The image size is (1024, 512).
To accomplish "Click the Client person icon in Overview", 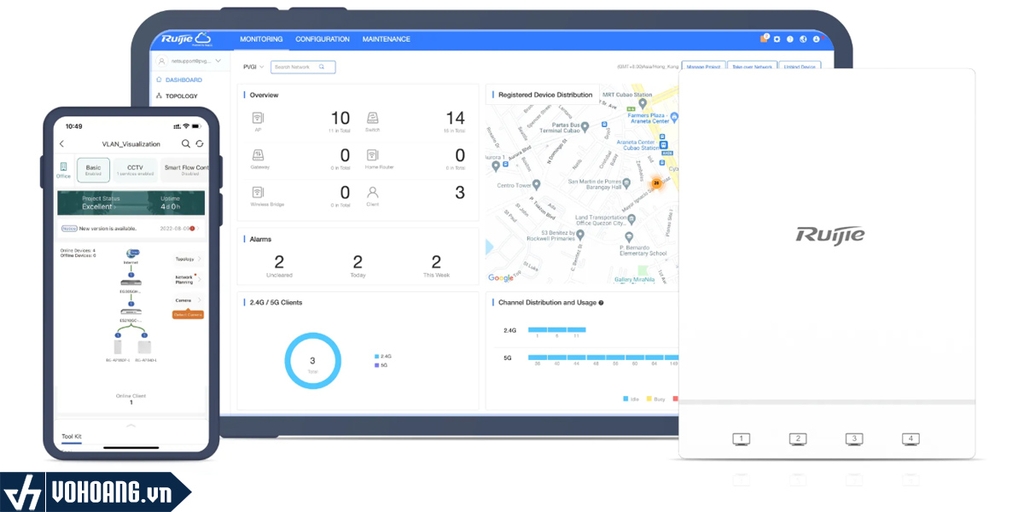I will point(372,192).
